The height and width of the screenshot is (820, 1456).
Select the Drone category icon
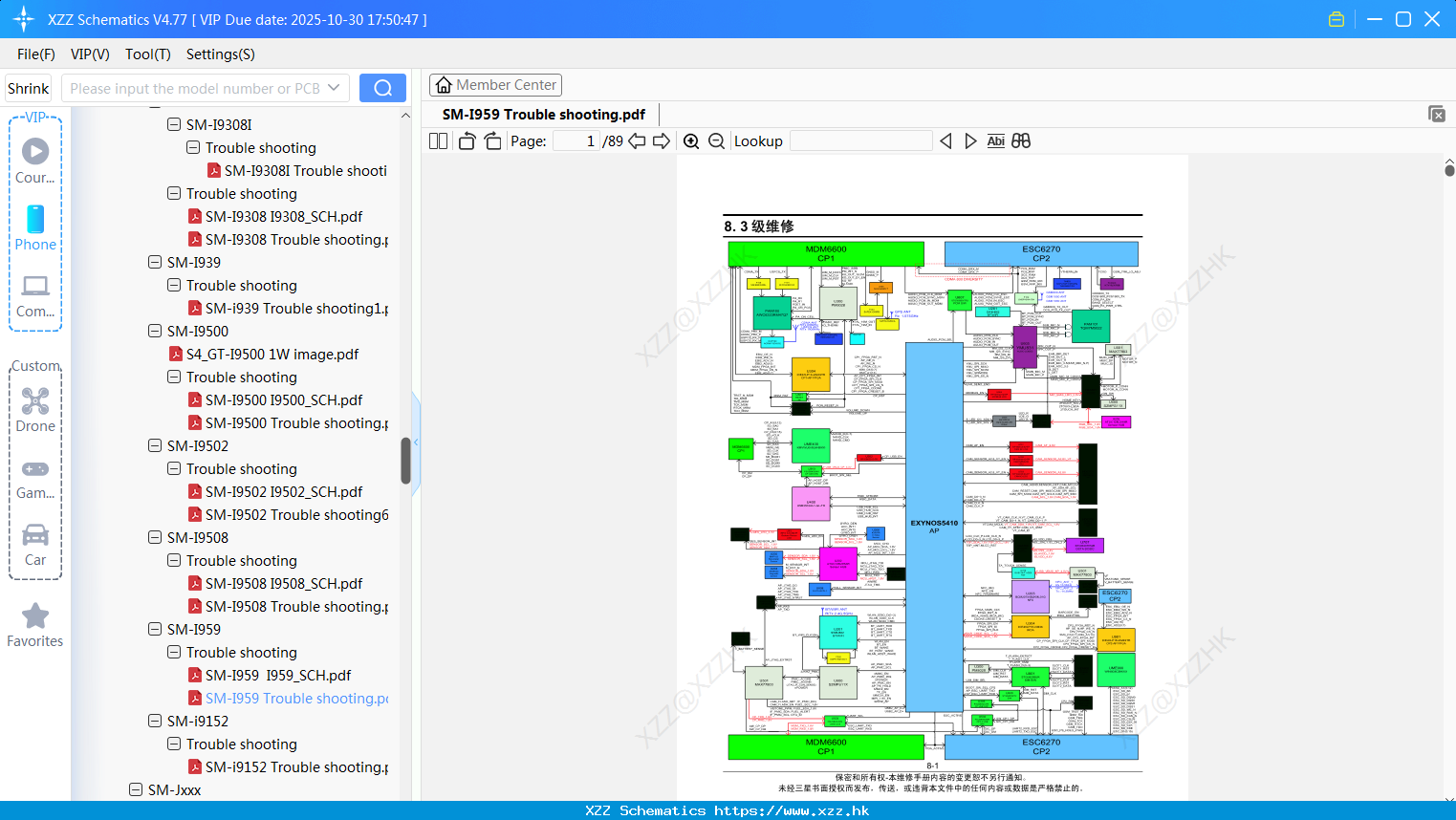(35, 400)
